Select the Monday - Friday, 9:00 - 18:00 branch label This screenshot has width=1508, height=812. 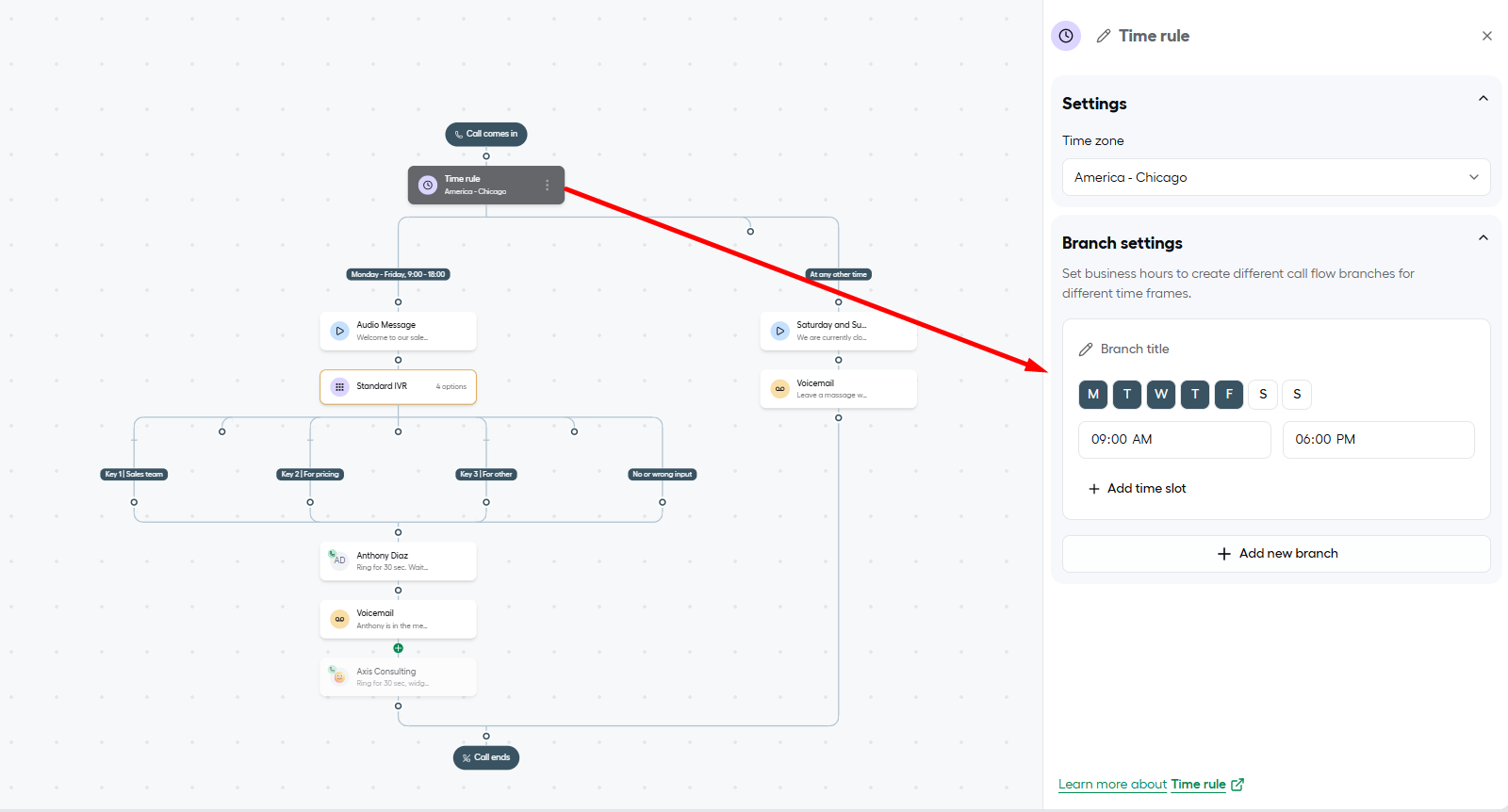[x=398, y=275]
